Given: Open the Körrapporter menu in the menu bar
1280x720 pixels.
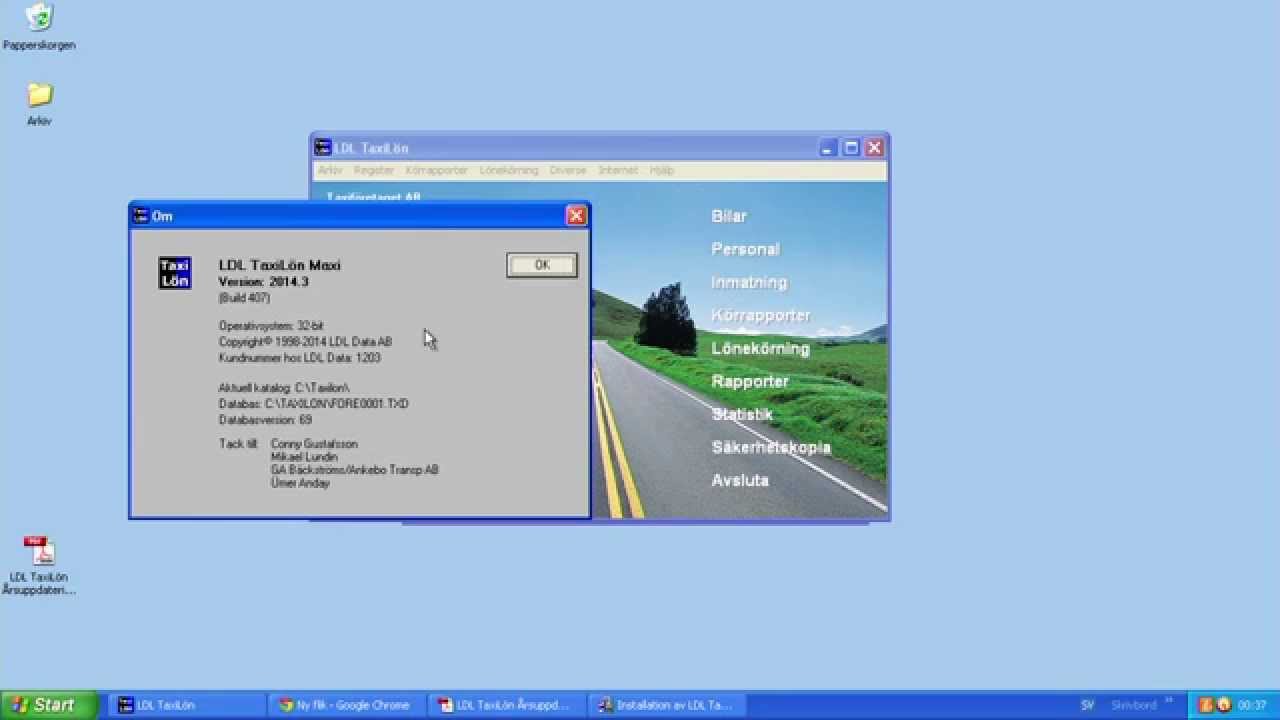Looking at the screenshot, I should [x=437, y=170].
